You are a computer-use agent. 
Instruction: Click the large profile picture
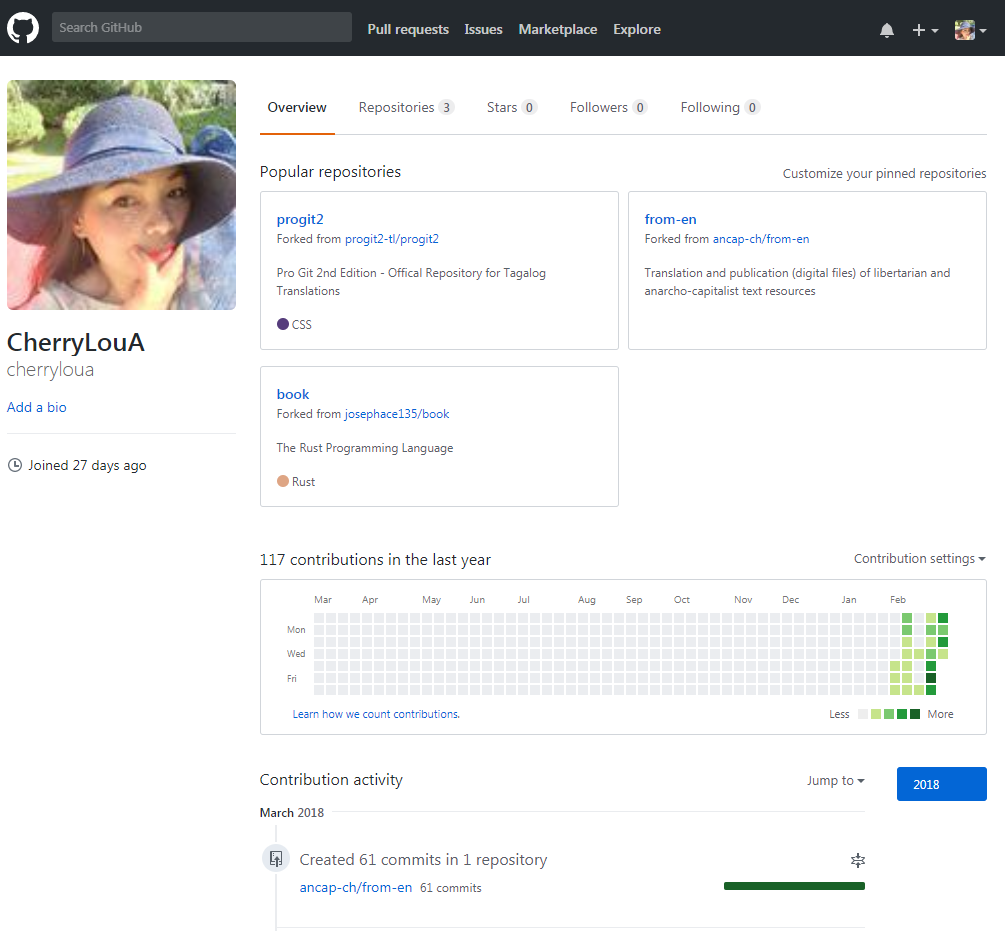click(121, 195)
